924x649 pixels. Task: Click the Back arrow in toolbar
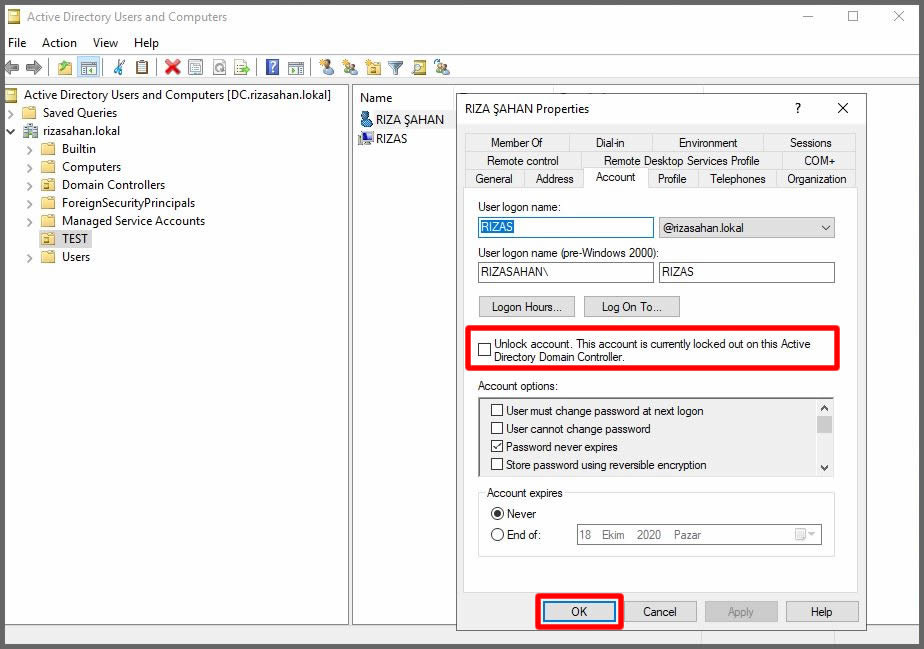click(12, 68)
